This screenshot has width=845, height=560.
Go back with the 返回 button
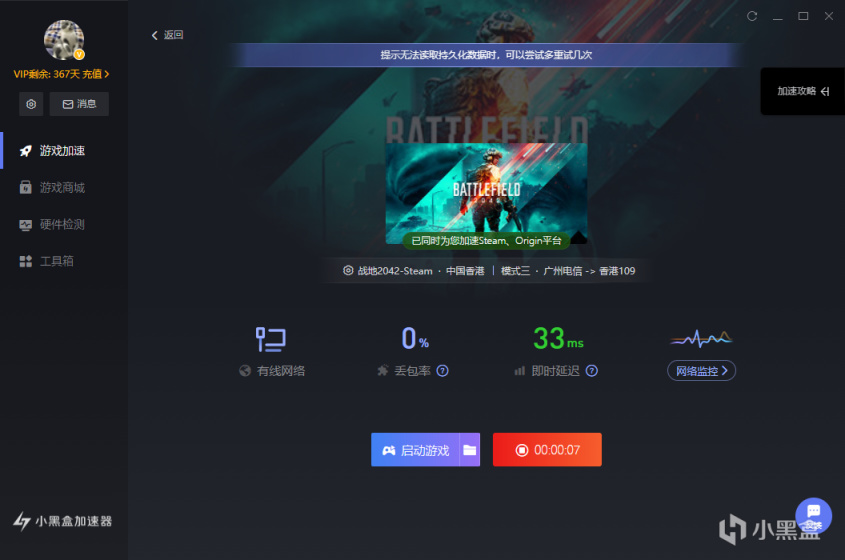pyautogui.click(x=168, y=35)
